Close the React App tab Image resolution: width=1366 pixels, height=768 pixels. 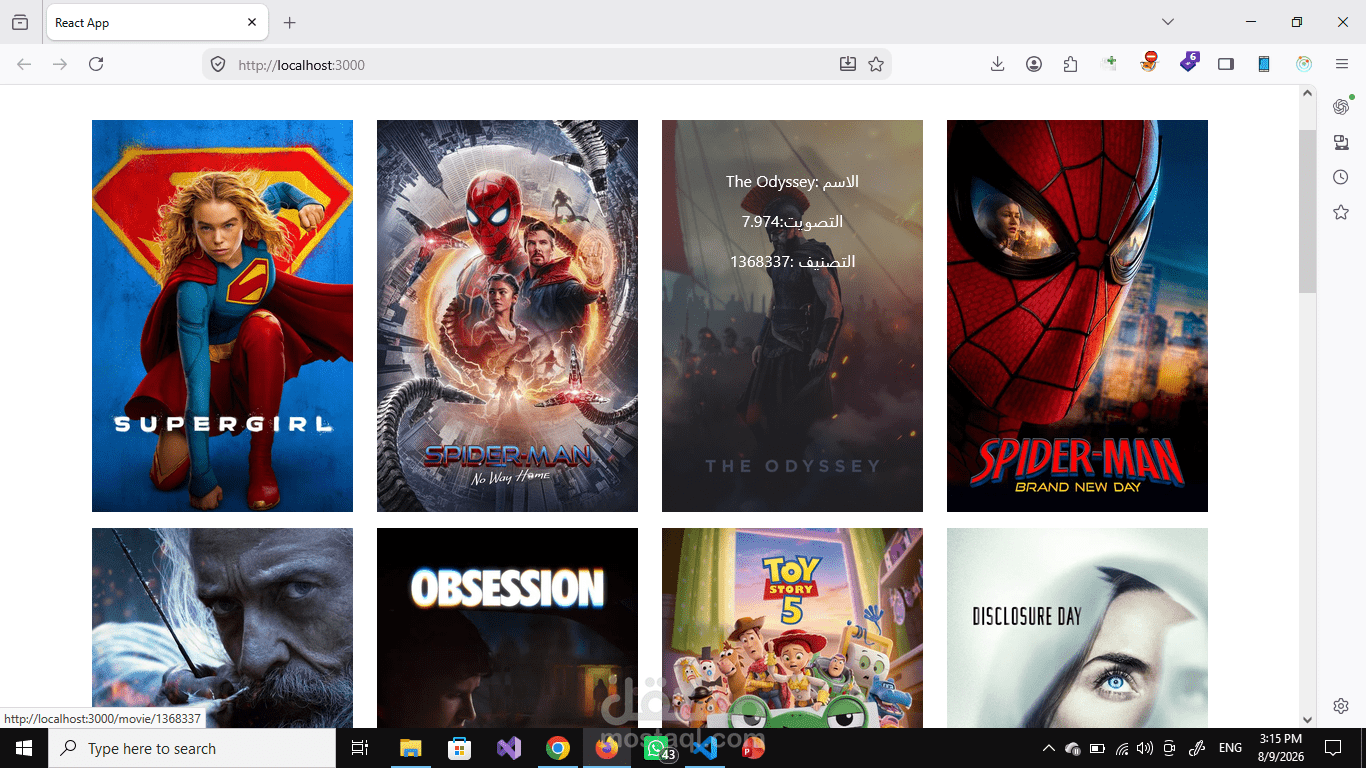tap(252, 22)
